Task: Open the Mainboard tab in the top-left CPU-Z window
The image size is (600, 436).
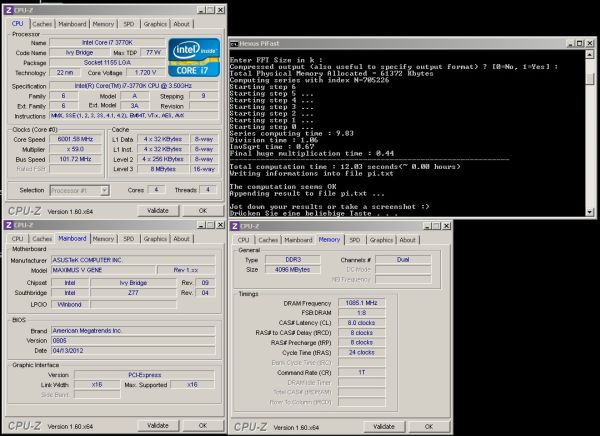Action: click(72, 24)
